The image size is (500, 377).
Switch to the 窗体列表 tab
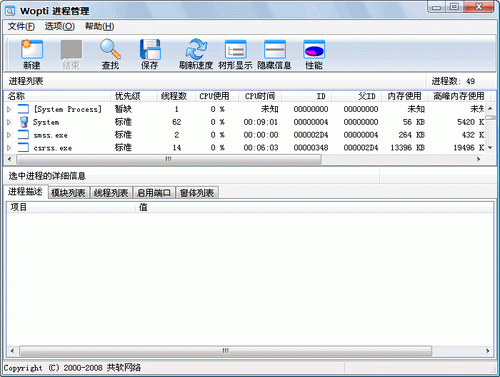coord(197,193)
